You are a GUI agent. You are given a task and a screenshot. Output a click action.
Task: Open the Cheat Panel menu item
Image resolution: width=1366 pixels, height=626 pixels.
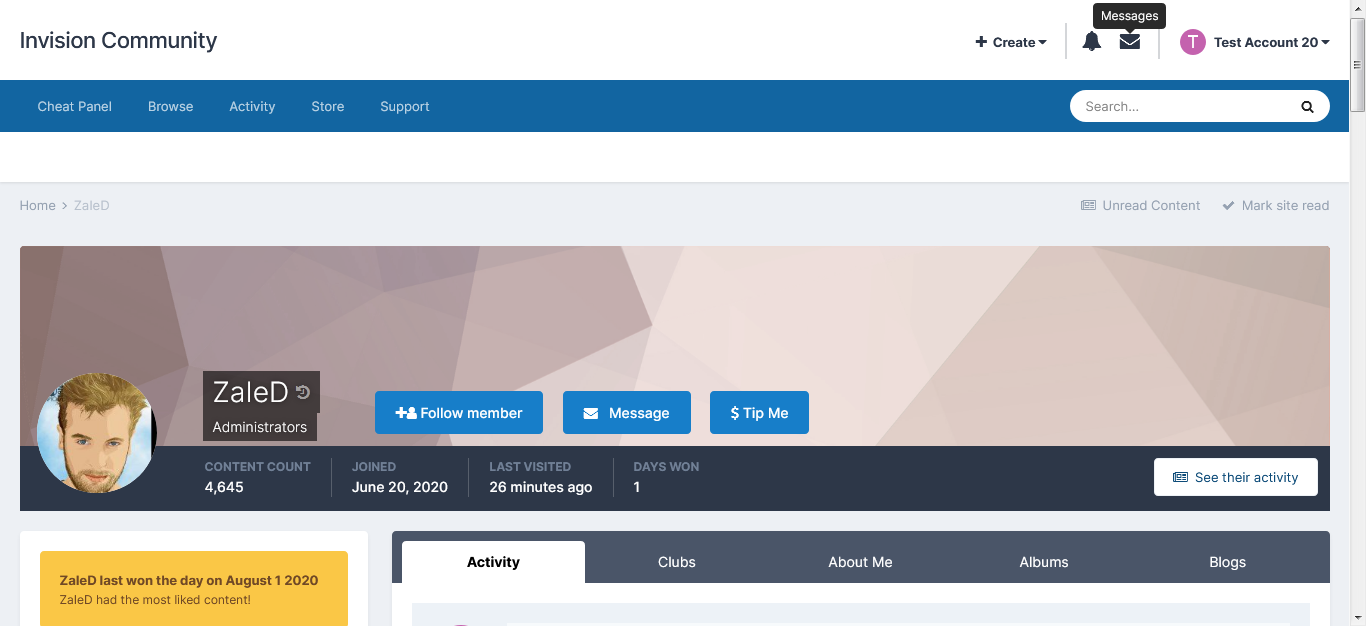coord(75,106)
